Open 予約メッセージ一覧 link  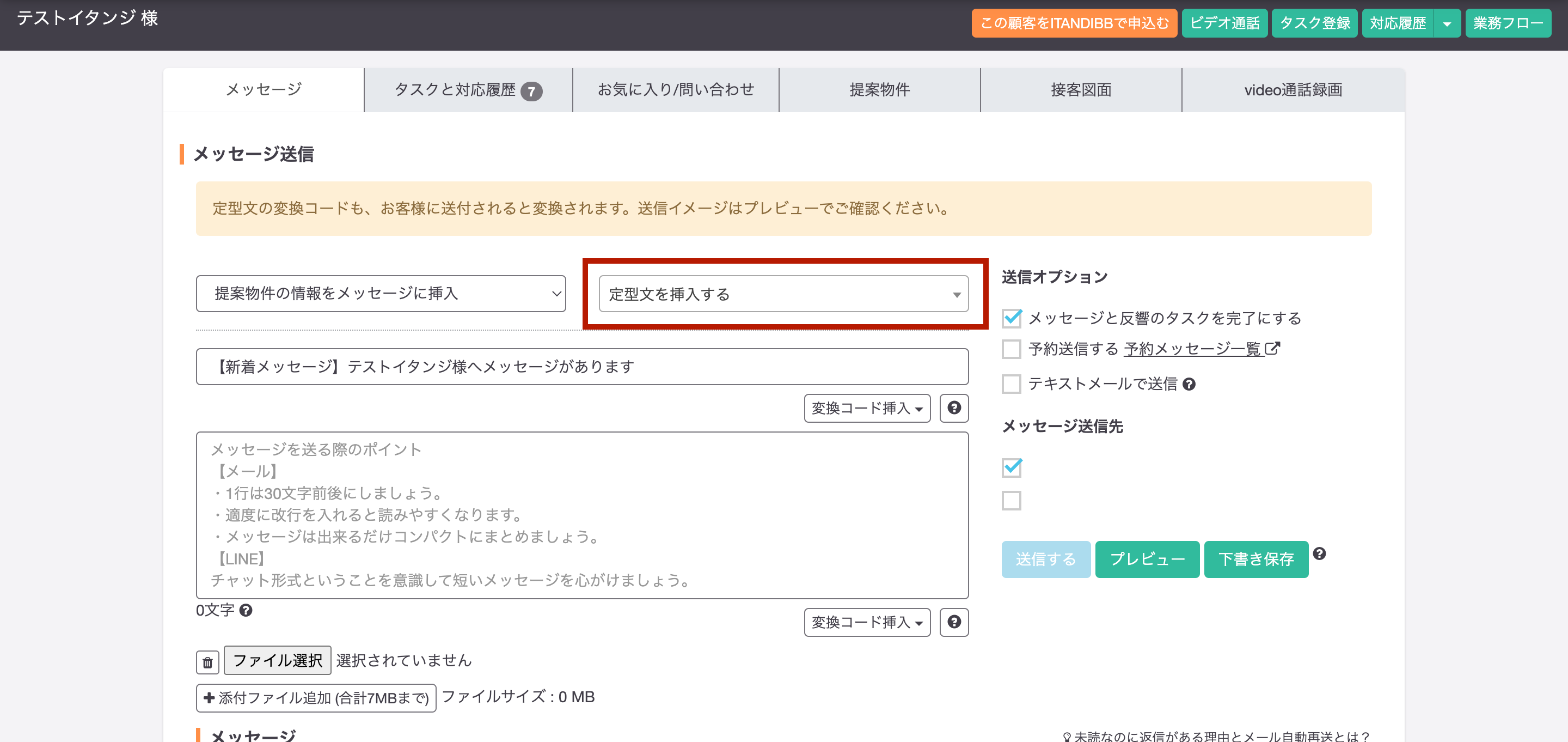tap(1193, 349)
